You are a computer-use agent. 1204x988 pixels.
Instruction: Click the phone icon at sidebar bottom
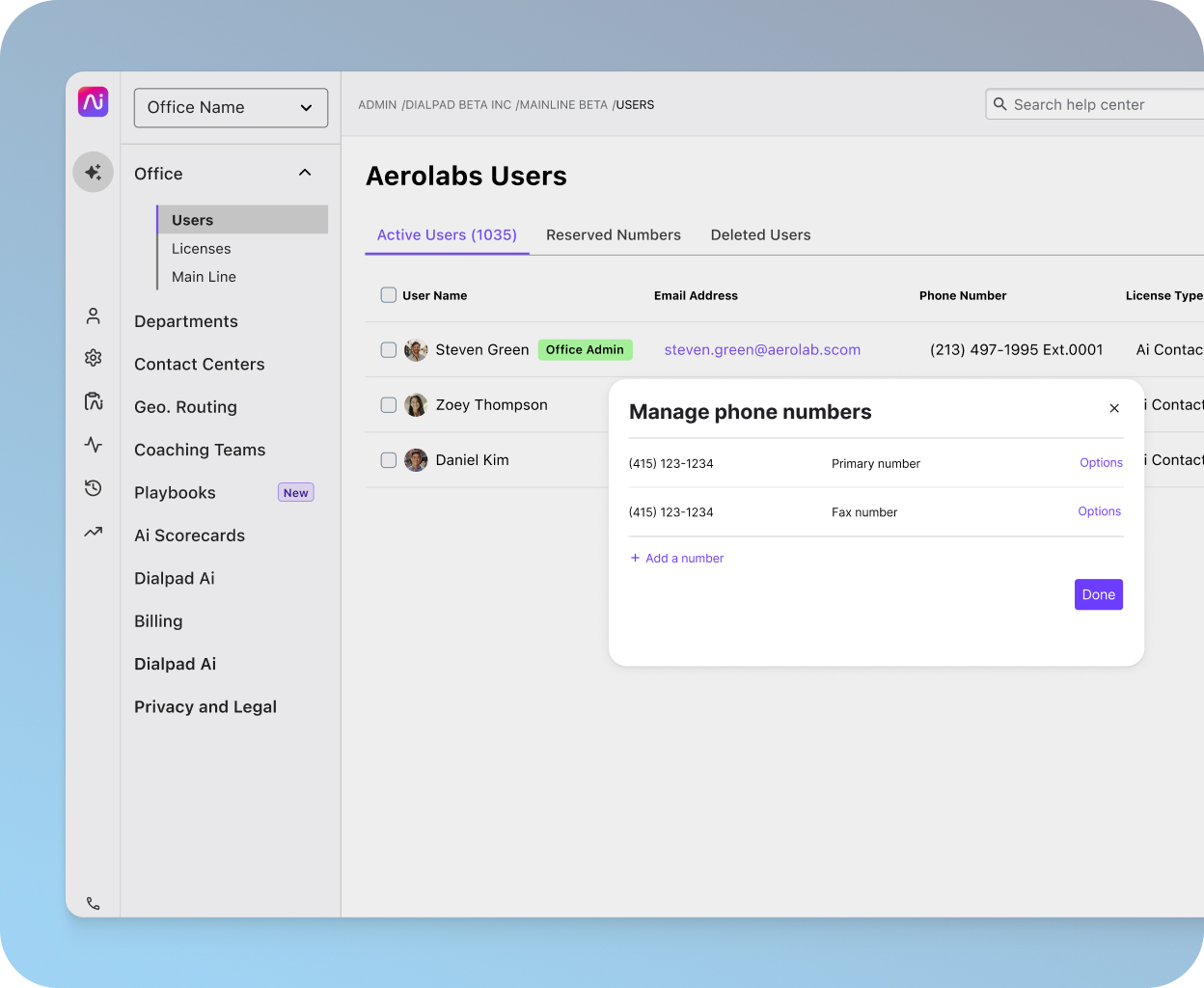(x=94, y=904)
